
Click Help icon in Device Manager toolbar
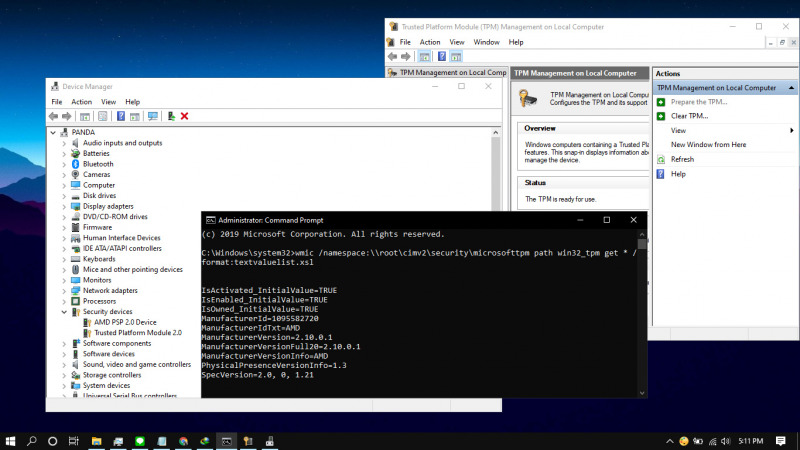click(x=120, y=116)
